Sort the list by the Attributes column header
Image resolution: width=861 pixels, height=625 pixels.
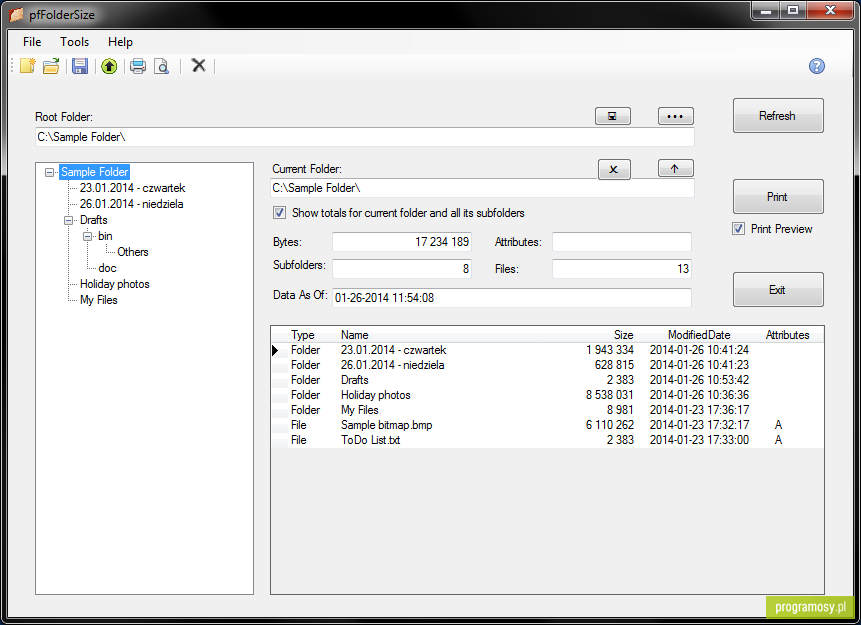[787, 334]
